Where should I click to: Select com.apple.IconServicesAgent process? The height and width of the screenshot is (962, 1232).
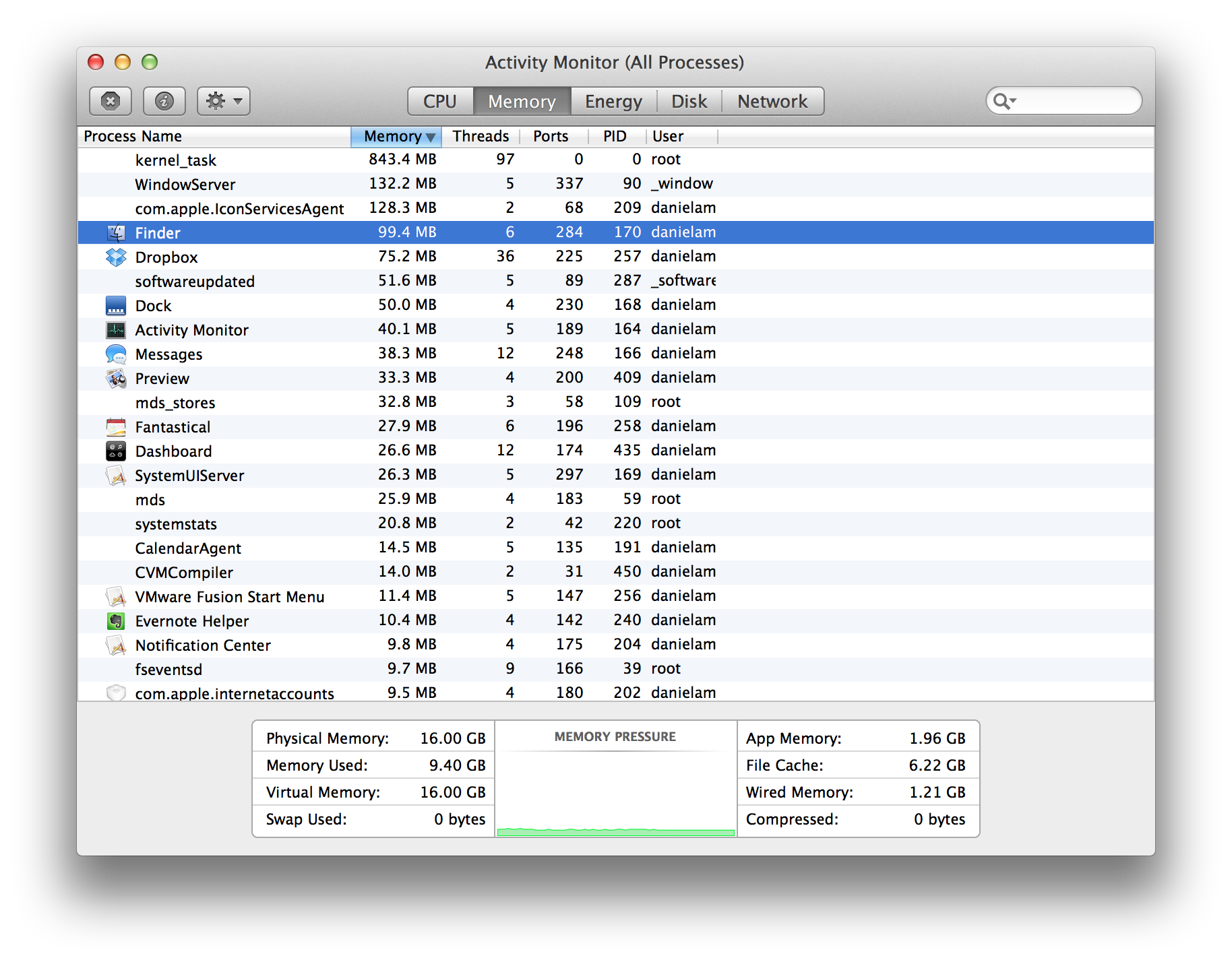pyautogui.click(x=615, y=208)
